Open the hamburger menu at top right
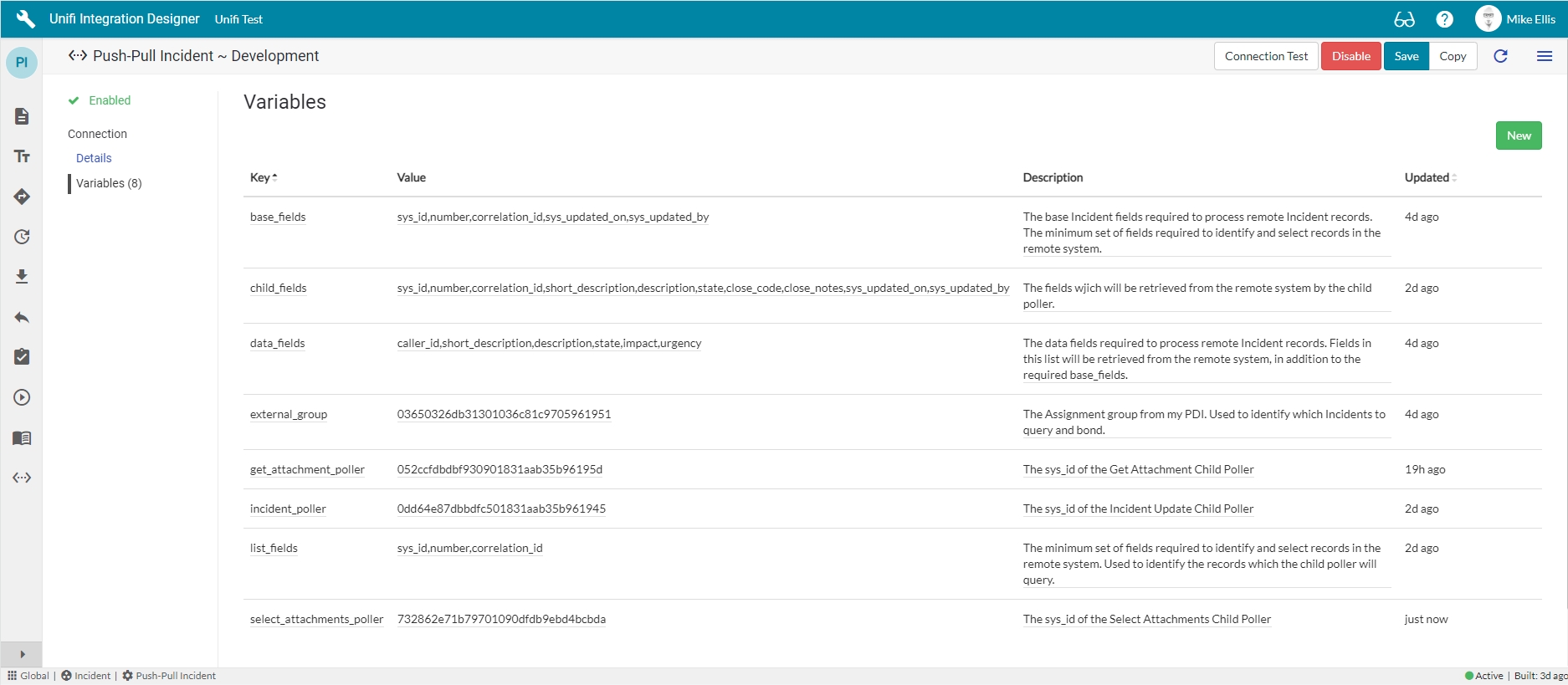Screen dimensions: 1568x685 [1545, 56]
